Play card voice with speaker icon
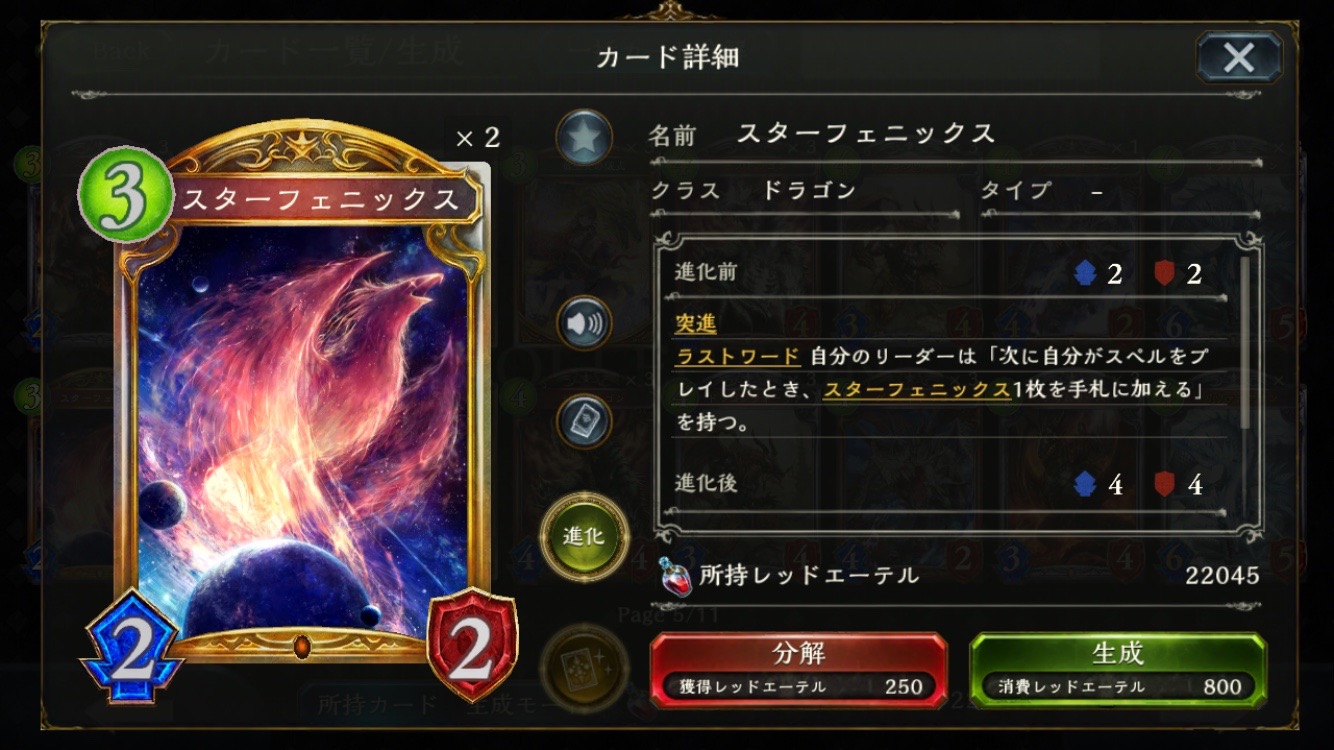1334x750 pixels. pos(584,323)
